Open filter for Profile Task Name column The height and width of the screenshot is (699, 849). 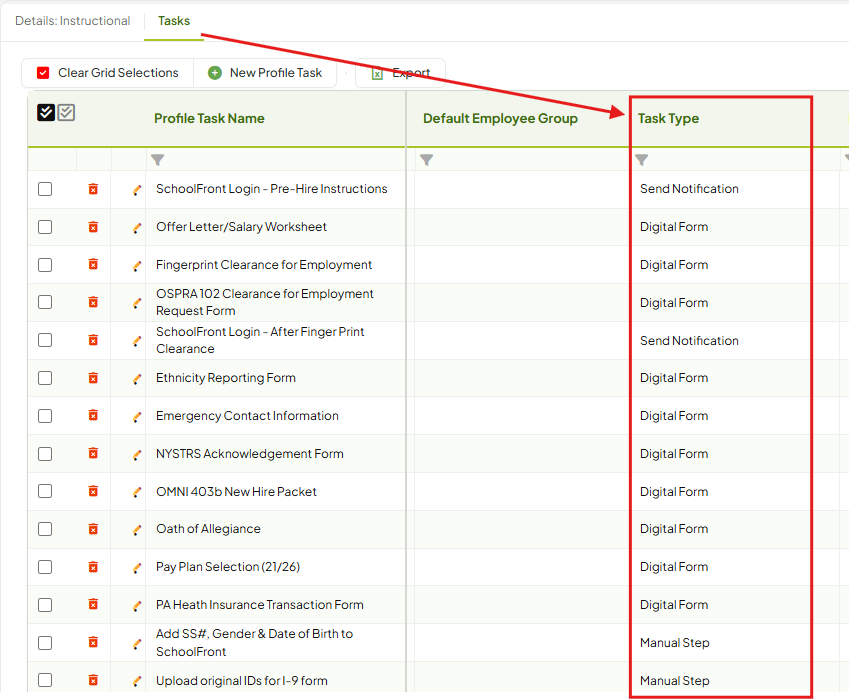tap(158, 160)
